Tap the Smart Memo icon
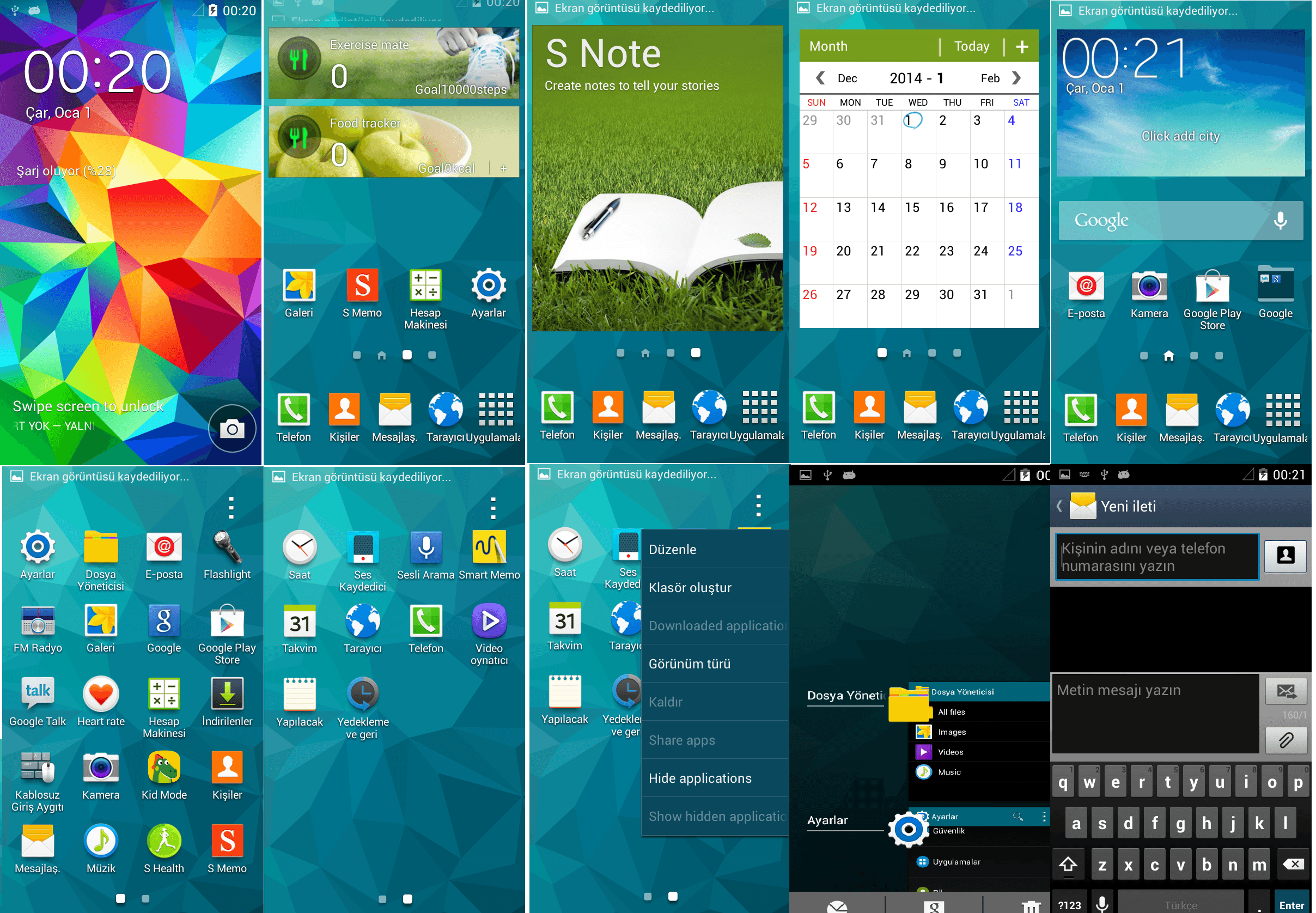This screenshot has width=1316, height=913. coord(489,548)
